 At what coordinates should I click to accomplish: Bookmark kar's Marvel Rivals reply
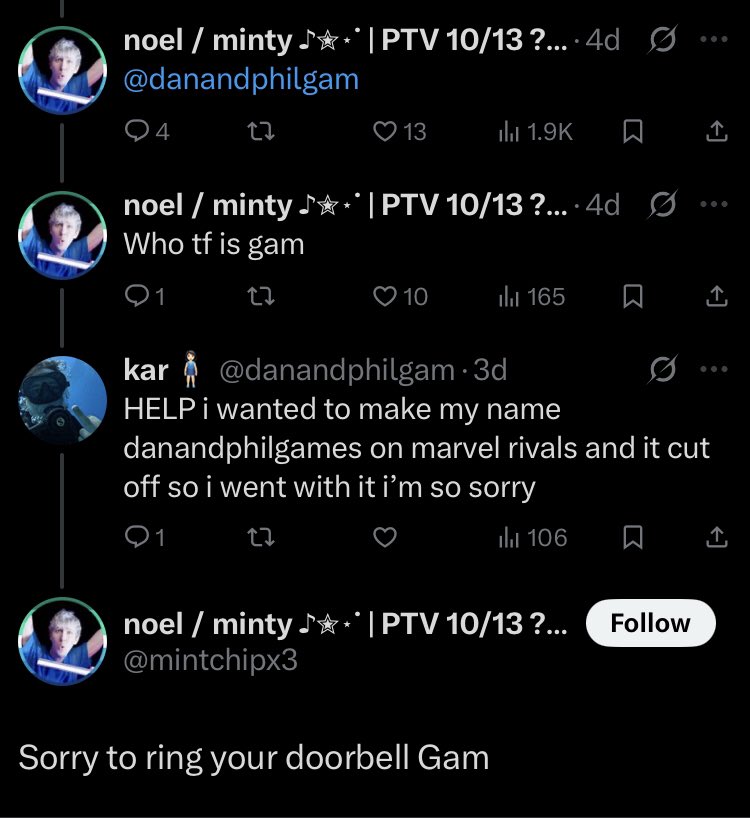click(632, 538)
